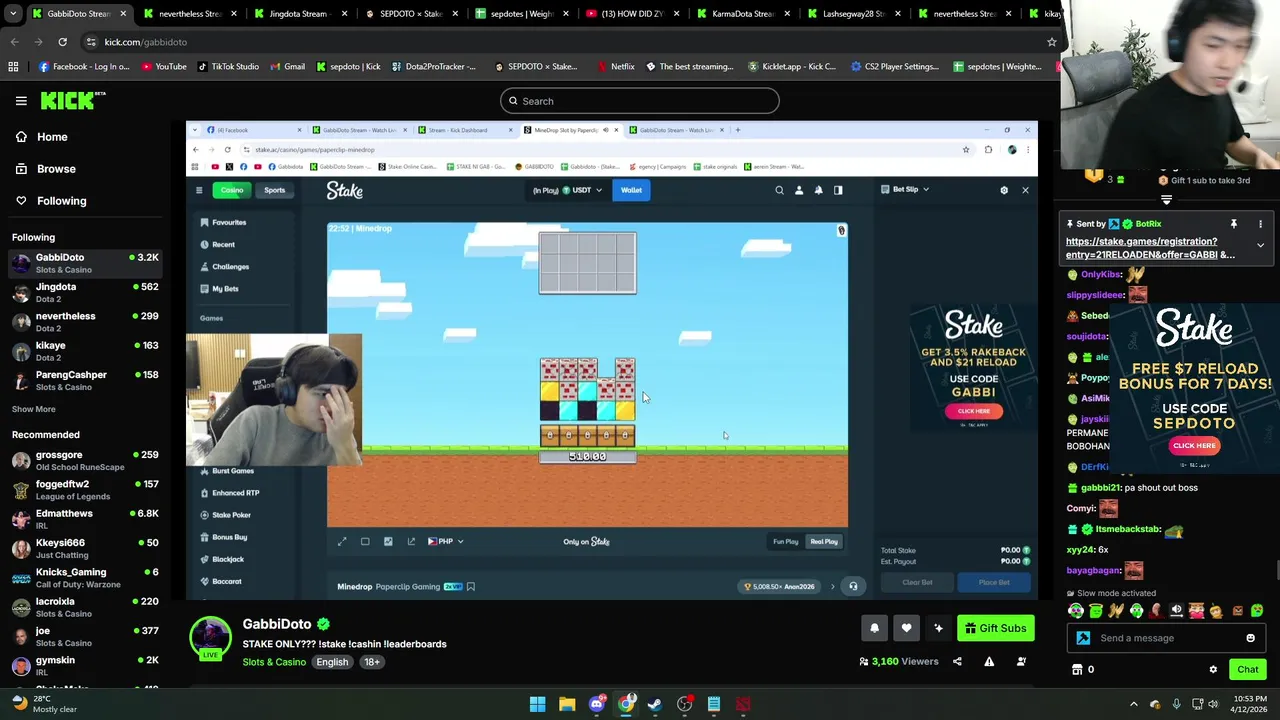Toggle theatre mode icon below the game
This screenshot has height=720, width=1280.
365,541
